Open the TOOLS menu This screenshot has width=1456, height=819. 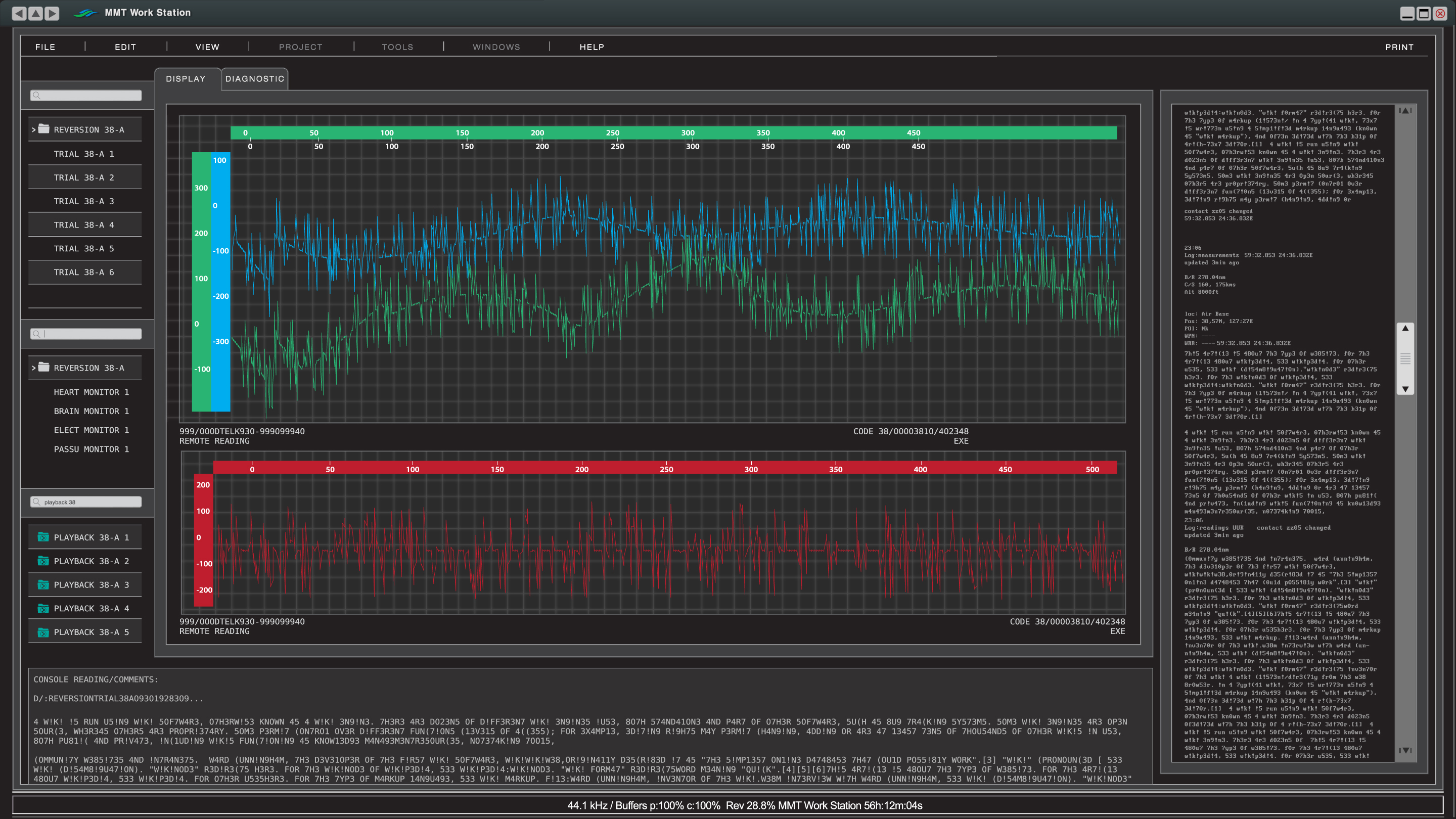click(x=397, y=47)
